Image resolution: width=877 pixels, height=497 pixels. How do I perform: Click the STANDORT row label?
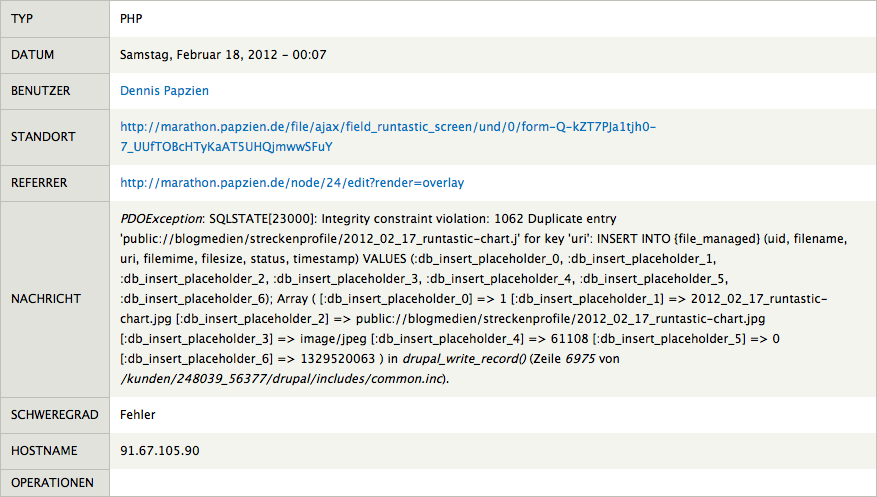point(42,137)
